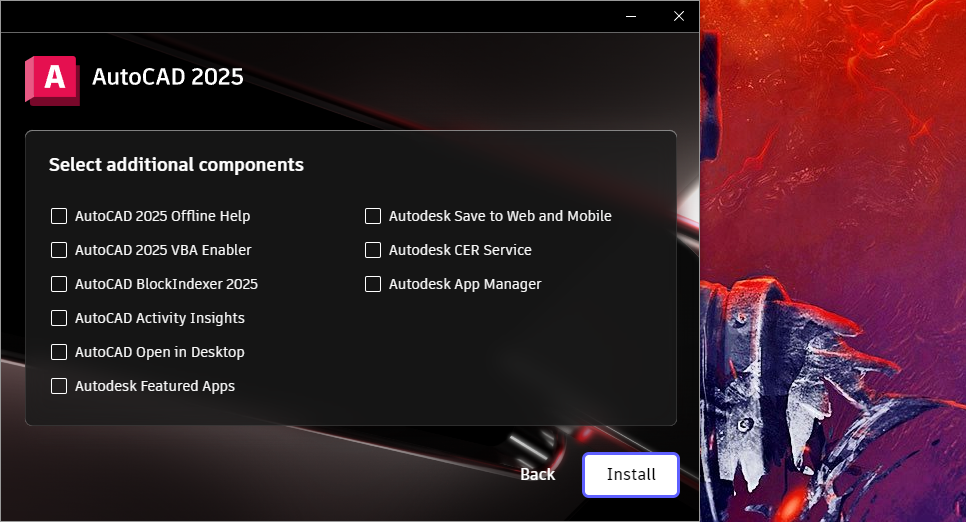Click the installer's black title bar

click(308, 16)
